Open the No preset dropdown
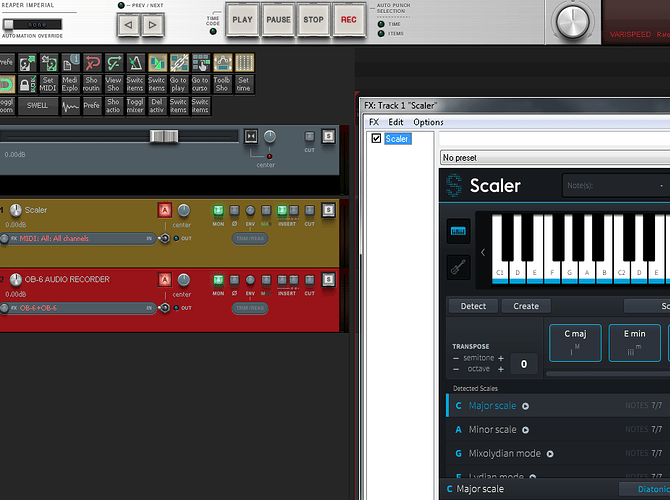Screen dimensions: 670x500 [555, 158]
